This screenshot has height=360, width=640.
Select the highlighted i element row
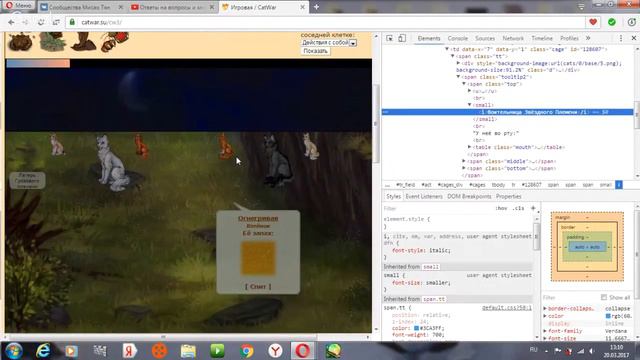tap(507, 112)
